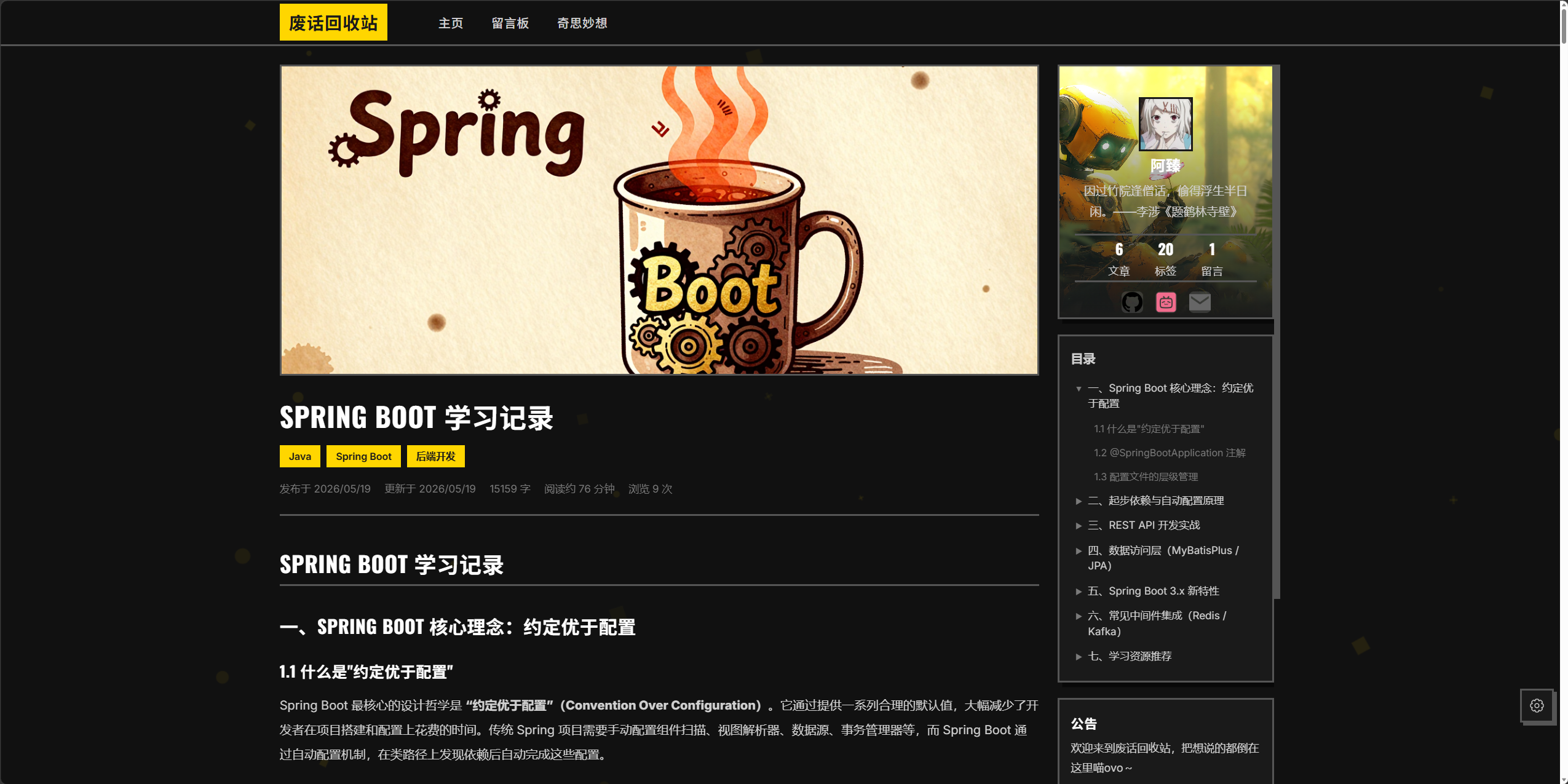Expand 二、起步依赖与自动配置原理 in the table of contents
1568x784 pixels.
pos(1079,501)
